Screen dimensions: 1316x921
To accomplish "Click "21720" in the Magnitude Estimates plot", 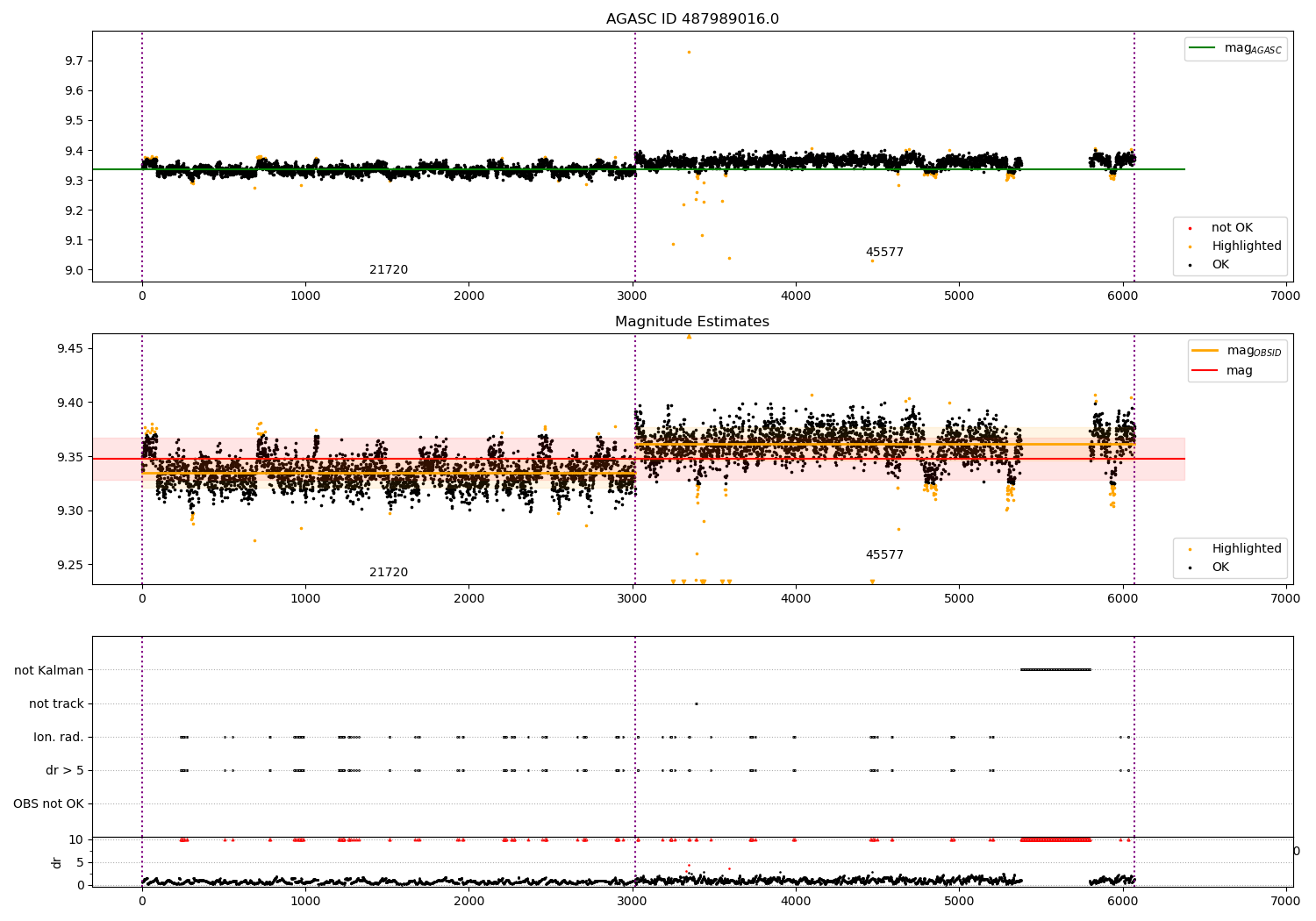I will (389, 573).
